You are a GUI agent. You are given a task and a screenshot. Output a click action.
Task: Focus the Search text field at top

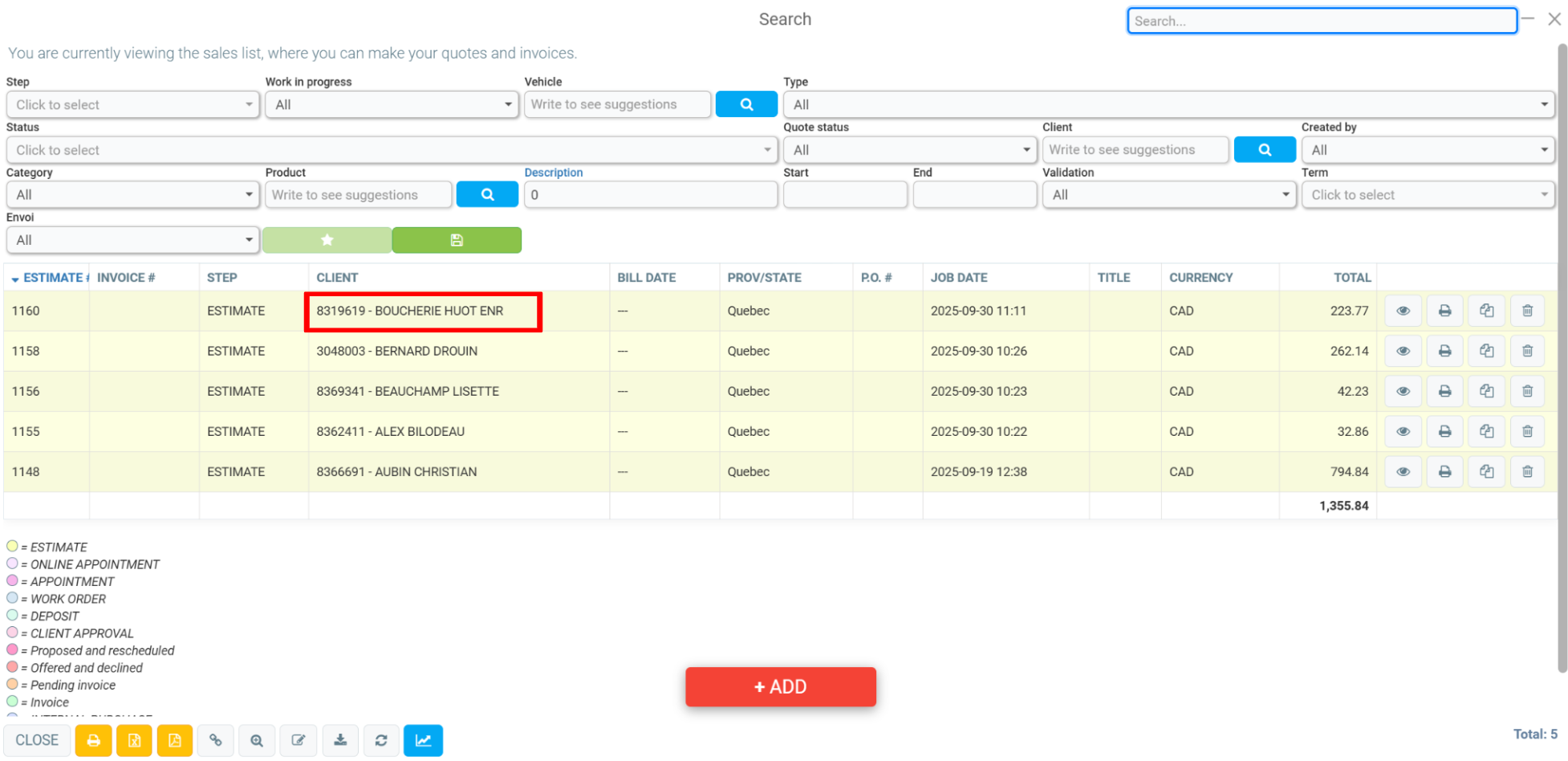1322,21
